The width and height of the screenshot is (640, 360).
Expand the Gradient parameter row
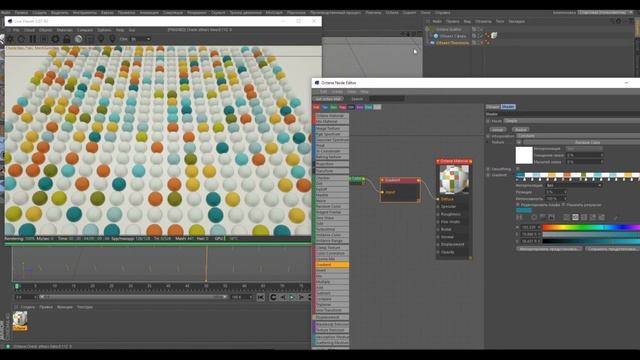click(x=488, y=175)
